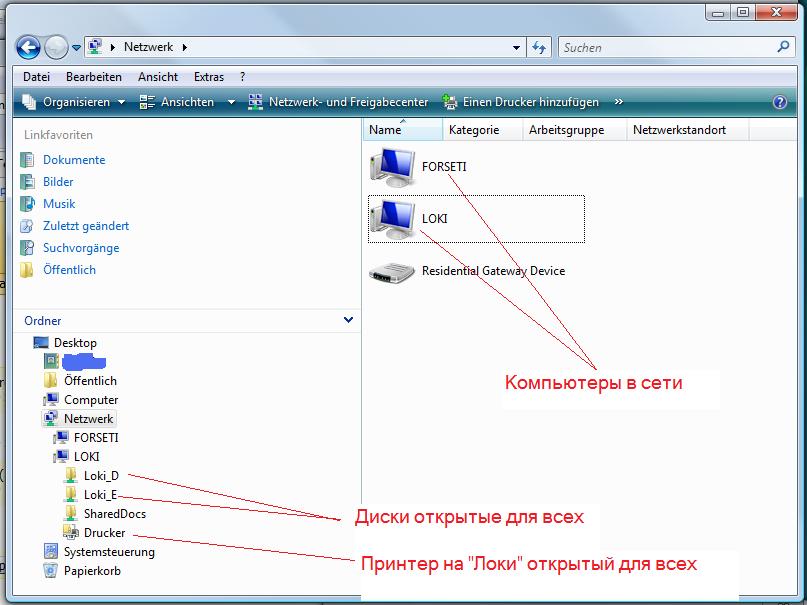Open the Ansicht menu
This screenshot has height=605, width=807.
coord(157,77)
